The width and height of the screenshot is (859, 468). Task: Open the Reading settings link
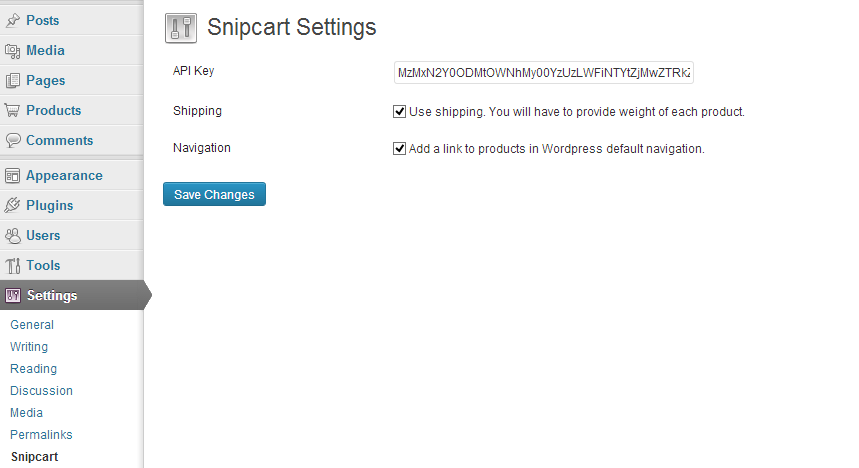click(33, 369)
